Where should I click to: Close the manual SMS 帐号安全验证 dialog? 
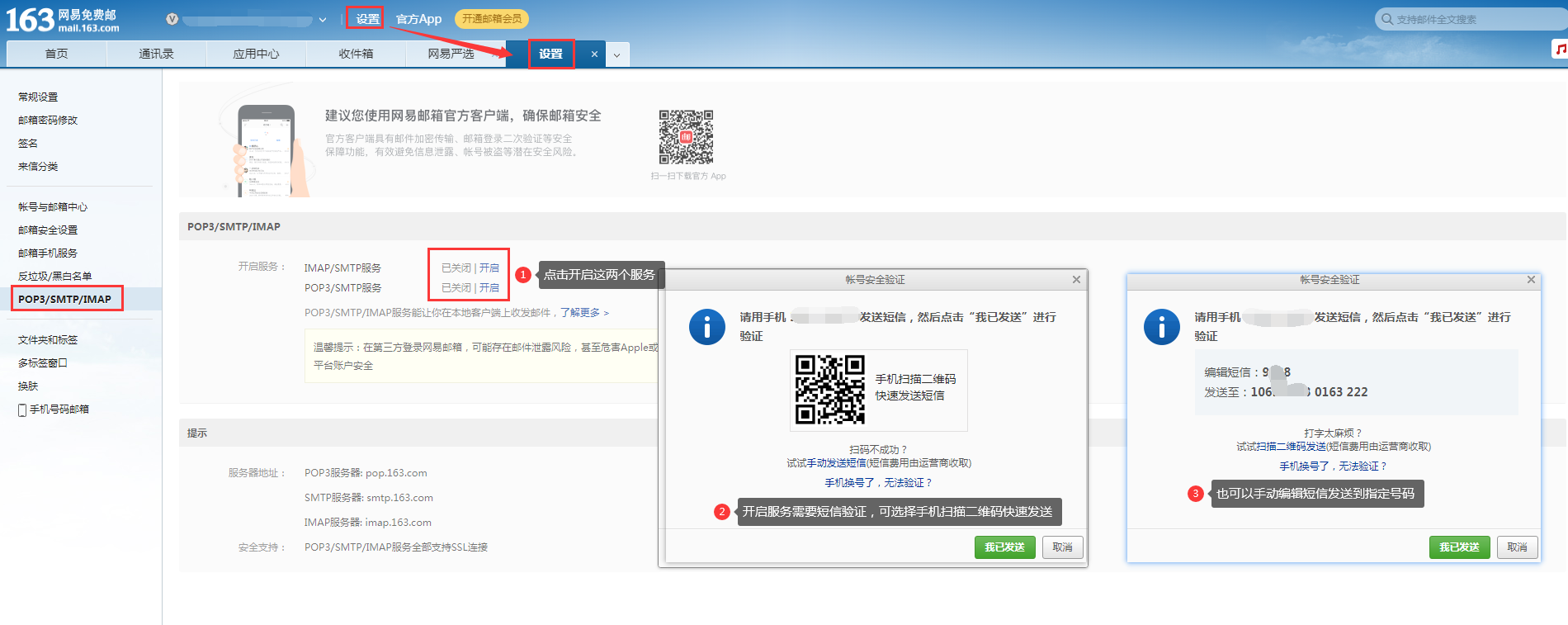pyautogui.click(x=1531, y=280)
